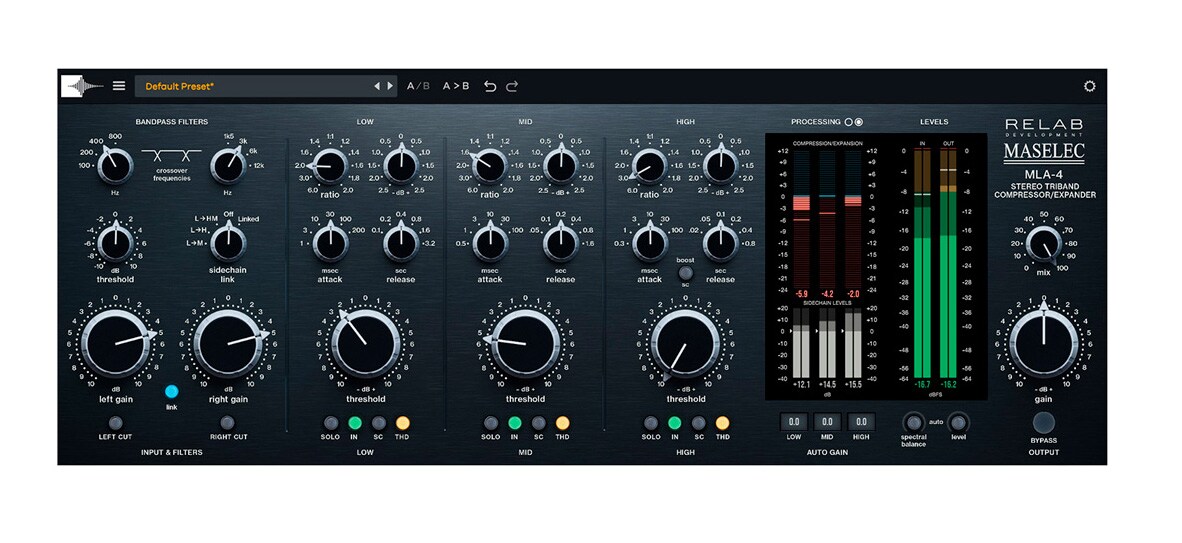Image resolution: width=1182 pixels, height=543 pixels.
Task: Click the MID band threshold knob
Action: [525, 345]
